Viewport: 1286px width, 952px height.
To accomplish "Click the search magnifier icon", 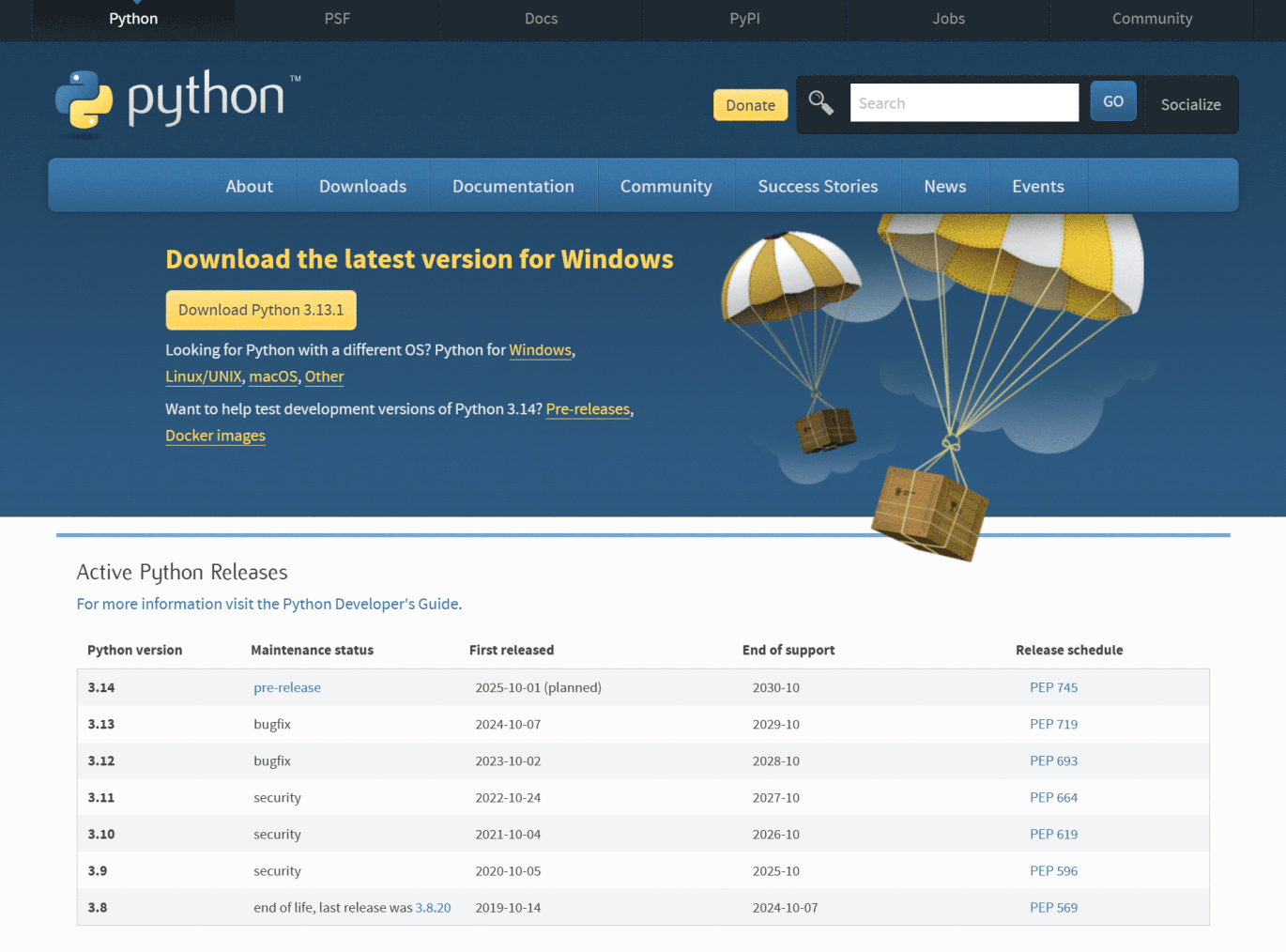I will tap(820, 102).
